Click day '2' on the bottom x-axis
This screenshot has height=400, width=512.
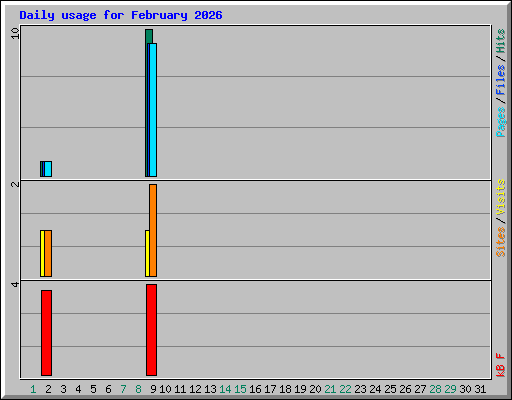[48, 389]
